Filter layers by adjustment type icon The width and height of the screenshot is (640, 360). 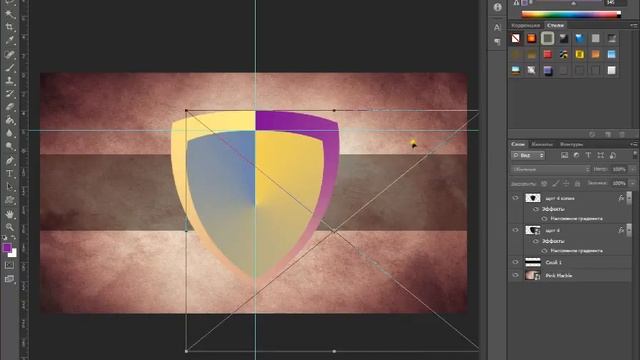(x=576, y=156)
